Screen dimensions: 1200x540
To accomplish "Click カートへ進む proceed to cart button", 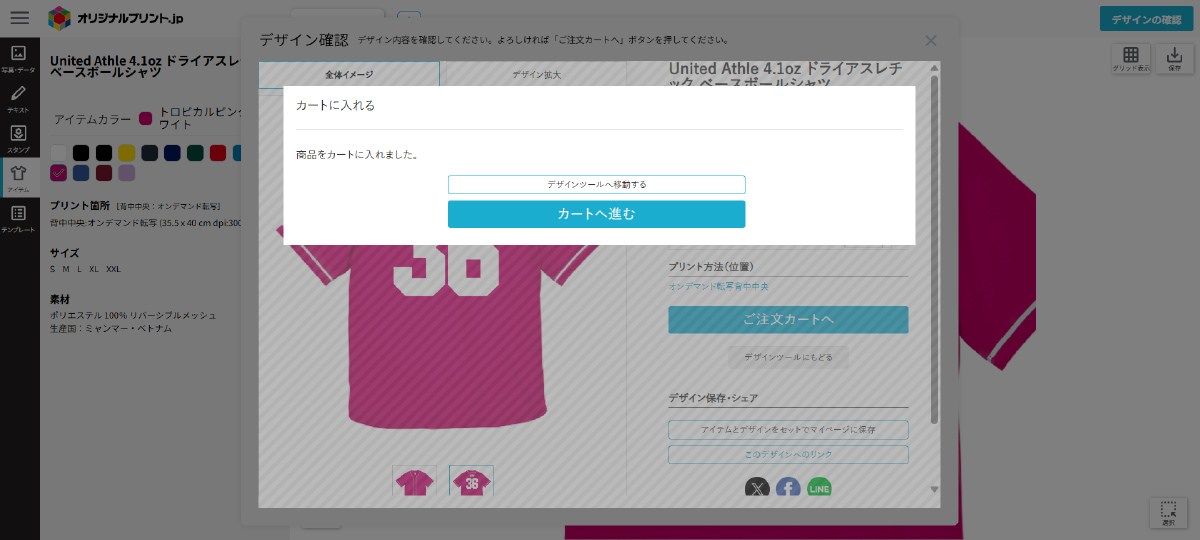I will pos(596,214).
